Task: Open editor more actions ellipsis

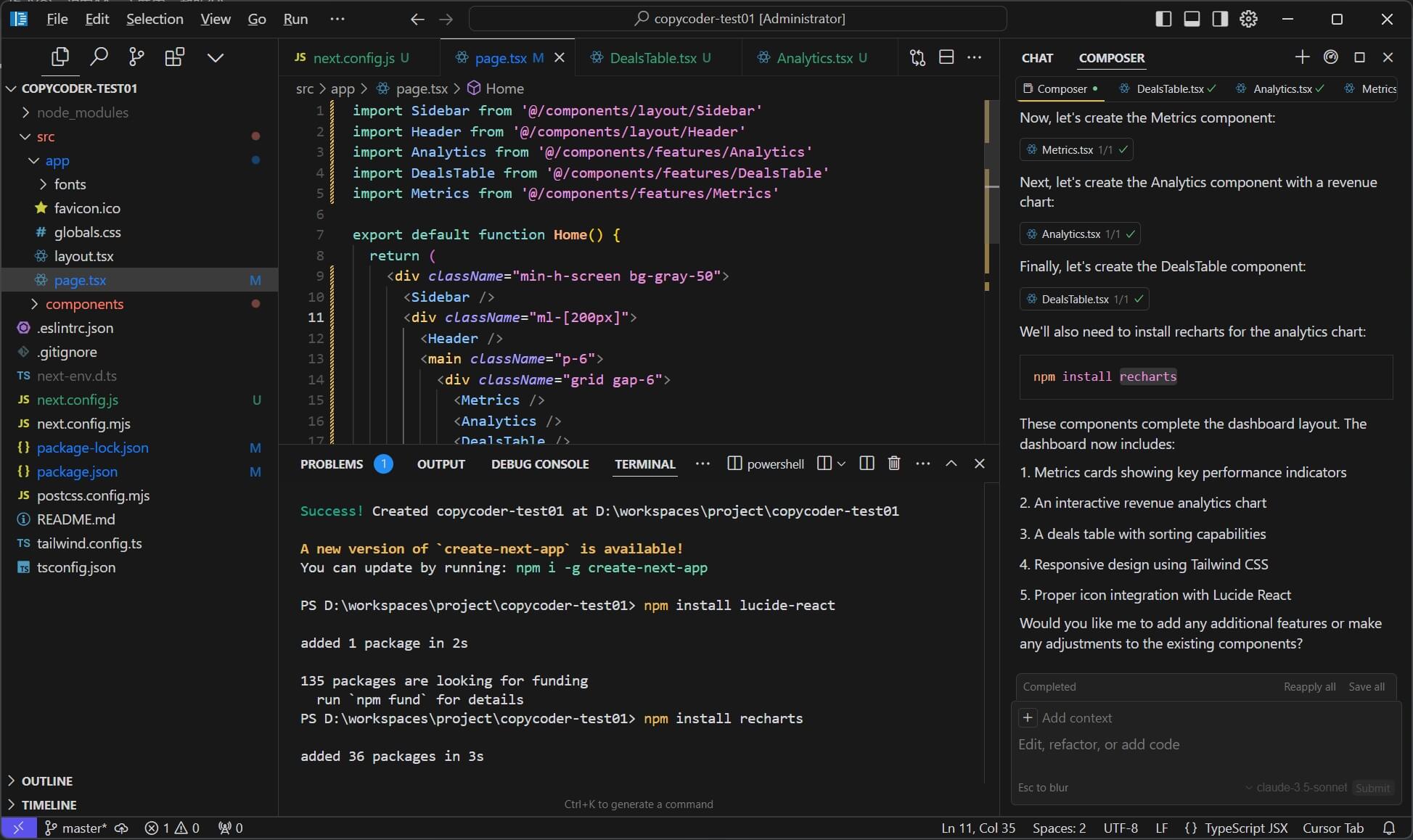Action: 974,57
